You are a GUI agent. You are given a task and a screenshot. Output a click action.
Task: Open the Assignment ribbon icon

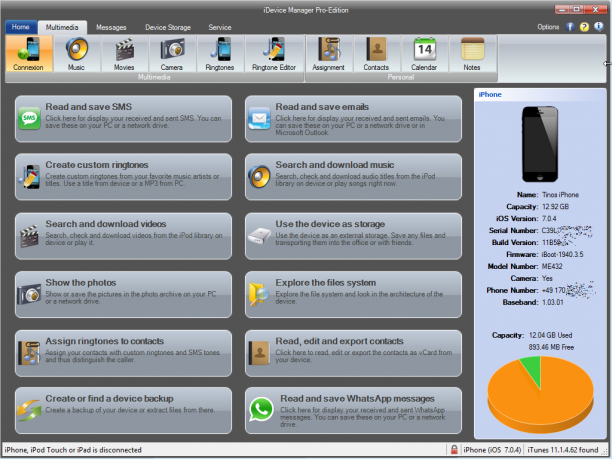pos(329,54)
